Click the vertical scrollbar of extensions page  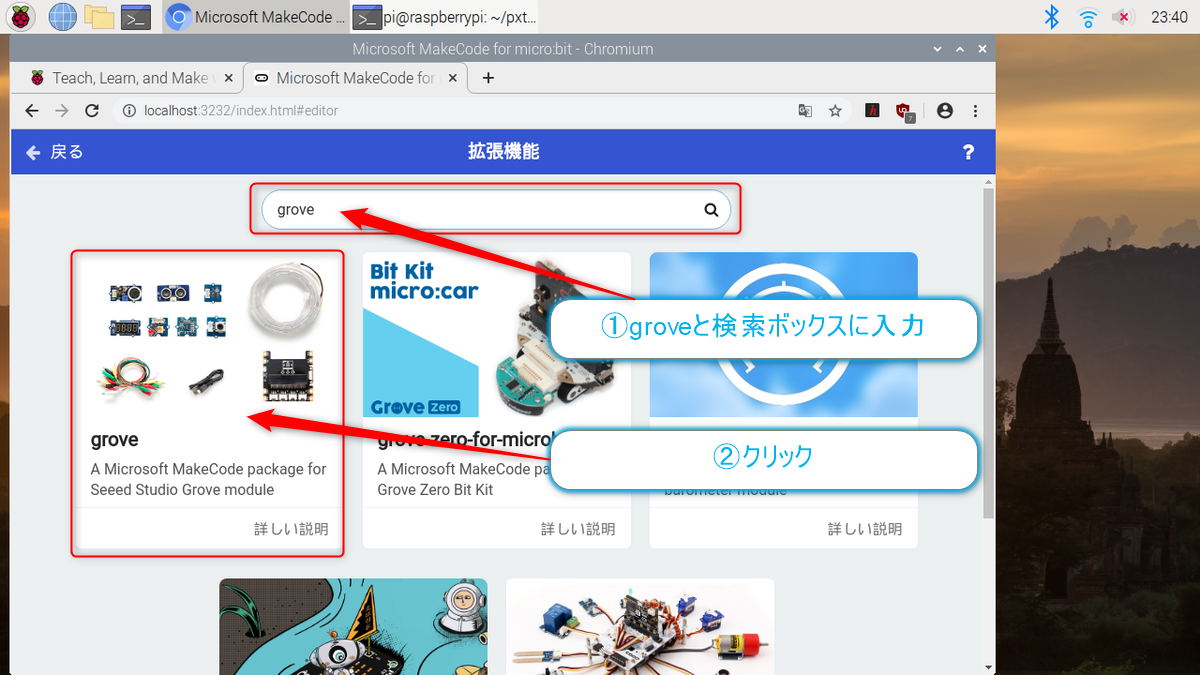(x=989, y=353)
